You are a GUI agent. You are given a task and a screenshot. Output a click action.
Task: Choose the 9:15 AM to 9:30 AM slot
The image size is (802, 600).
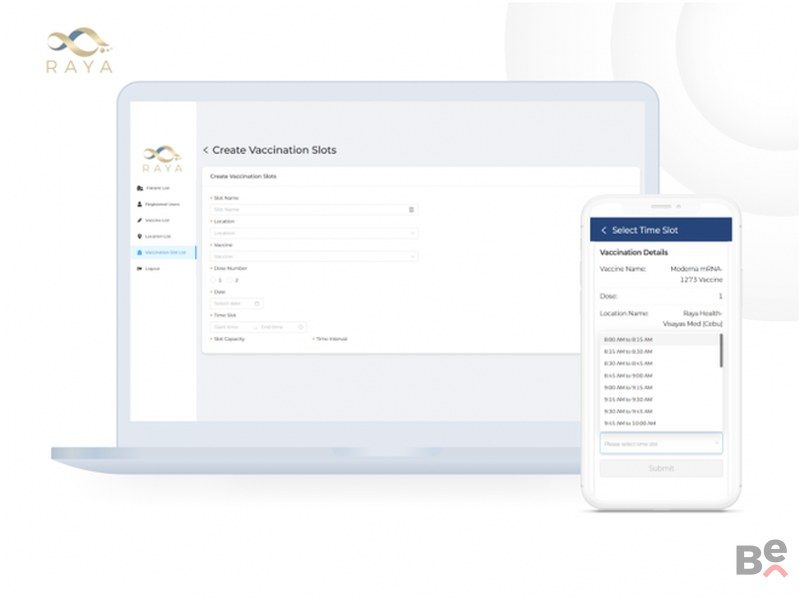coord(660,399)
